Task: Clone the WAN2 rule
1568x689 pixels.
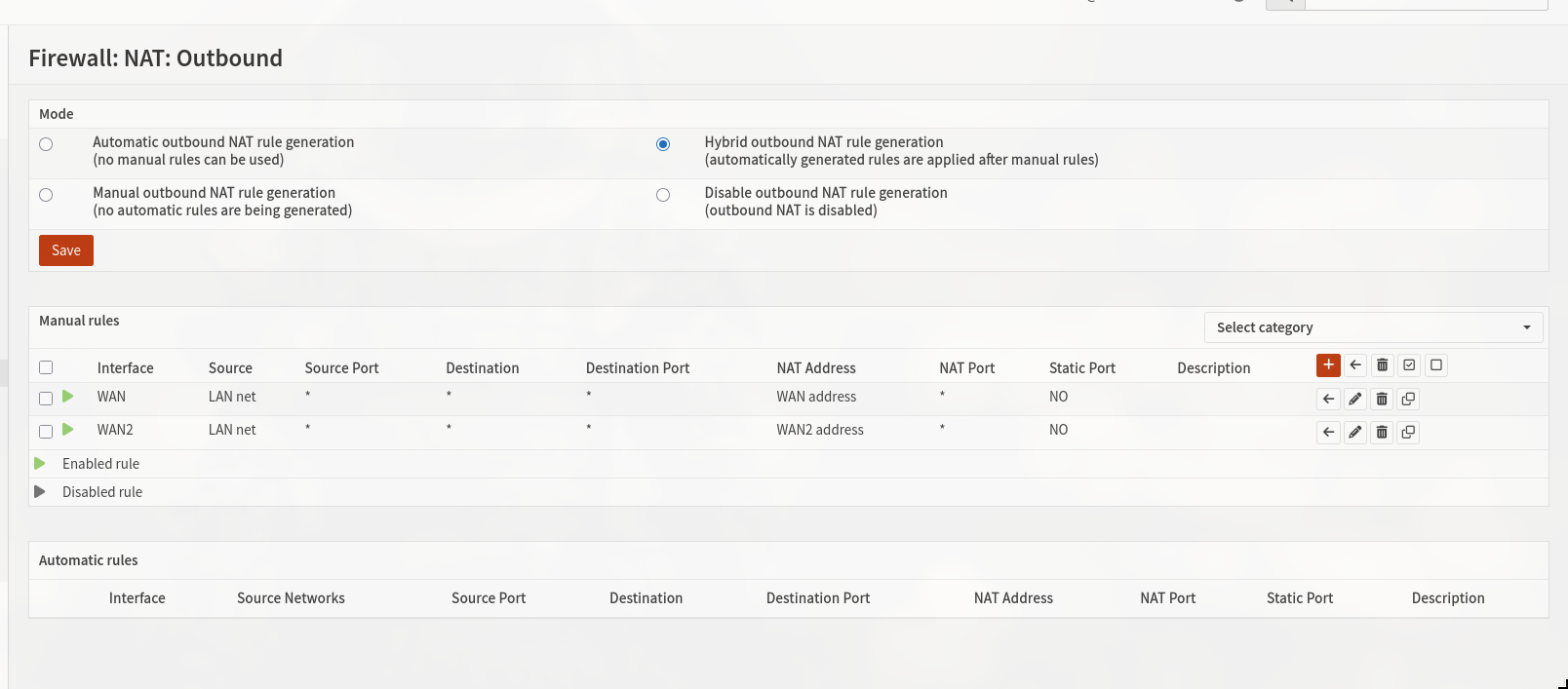Action: point(1408,432)
